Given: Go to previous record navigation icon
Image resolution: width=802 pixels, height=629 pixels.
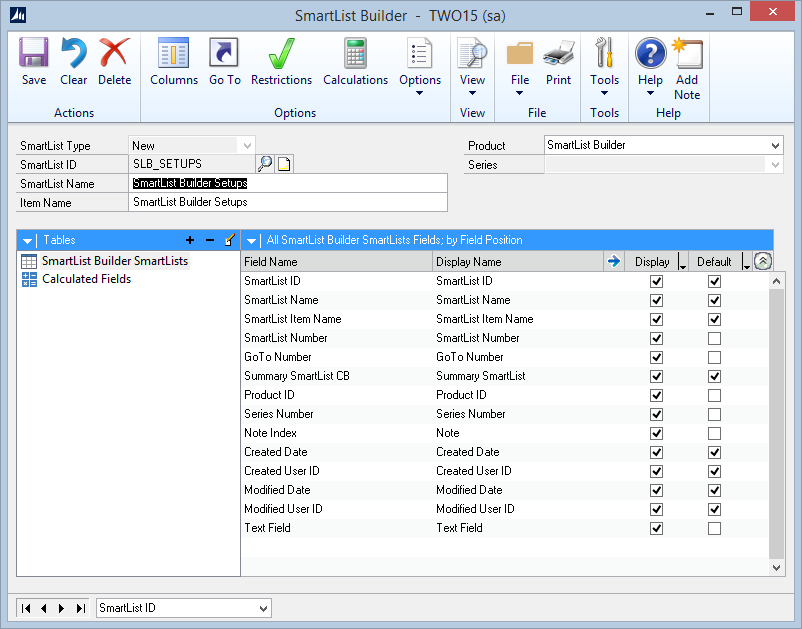Looking at the screenshot, I should tap(44, 608).
